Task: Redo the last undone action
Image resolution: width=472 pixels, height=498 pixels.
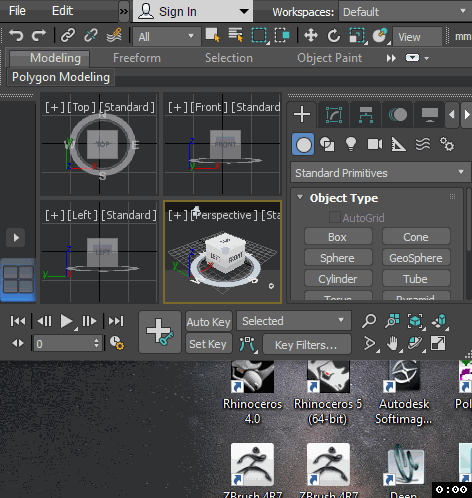Action: click(39, 35)
